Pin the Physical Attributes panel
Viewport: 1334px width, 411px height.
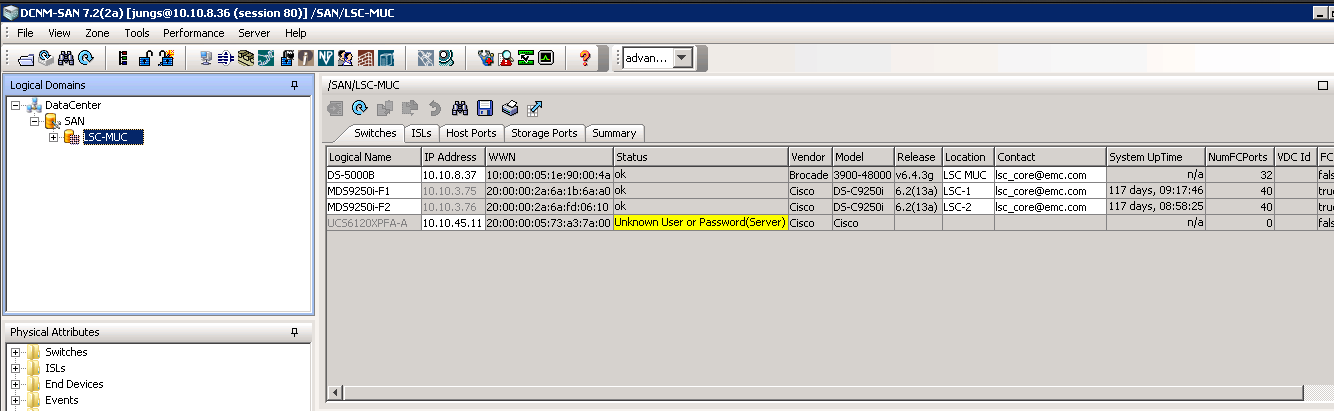(294, 332)
